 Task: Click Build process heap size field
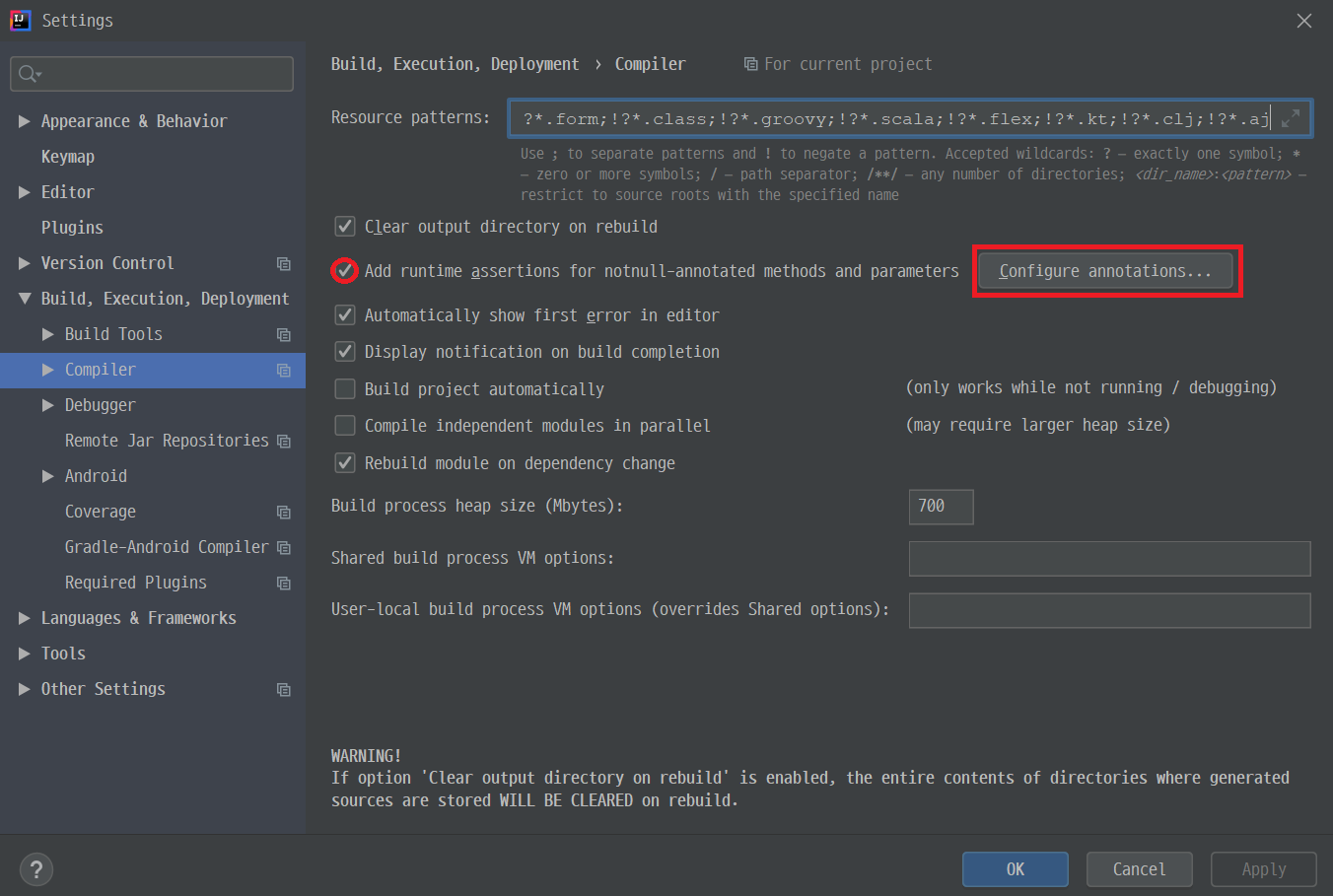[x=942, y=507]
